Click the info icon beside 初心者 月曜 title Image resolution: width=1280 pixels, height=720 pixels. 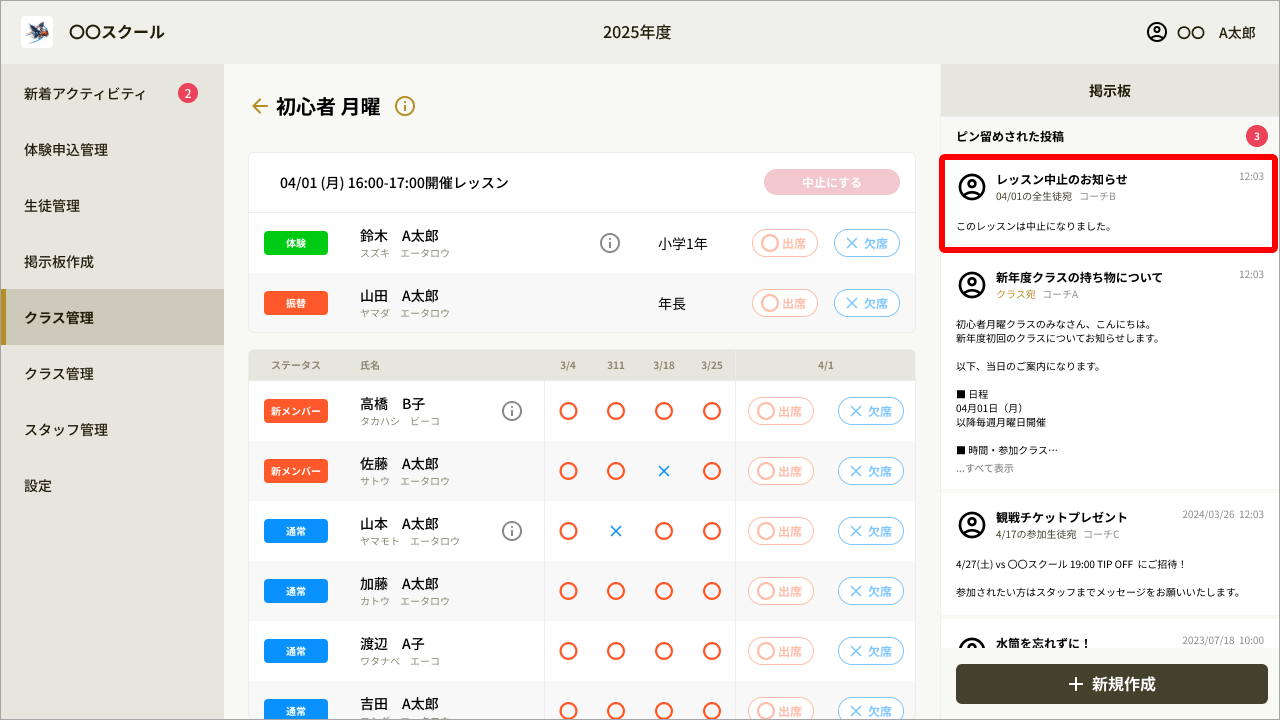point(404,105)
